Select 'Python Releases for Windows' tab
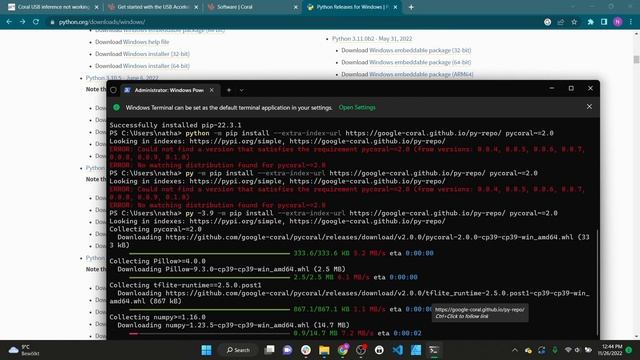 coord(352,7)
